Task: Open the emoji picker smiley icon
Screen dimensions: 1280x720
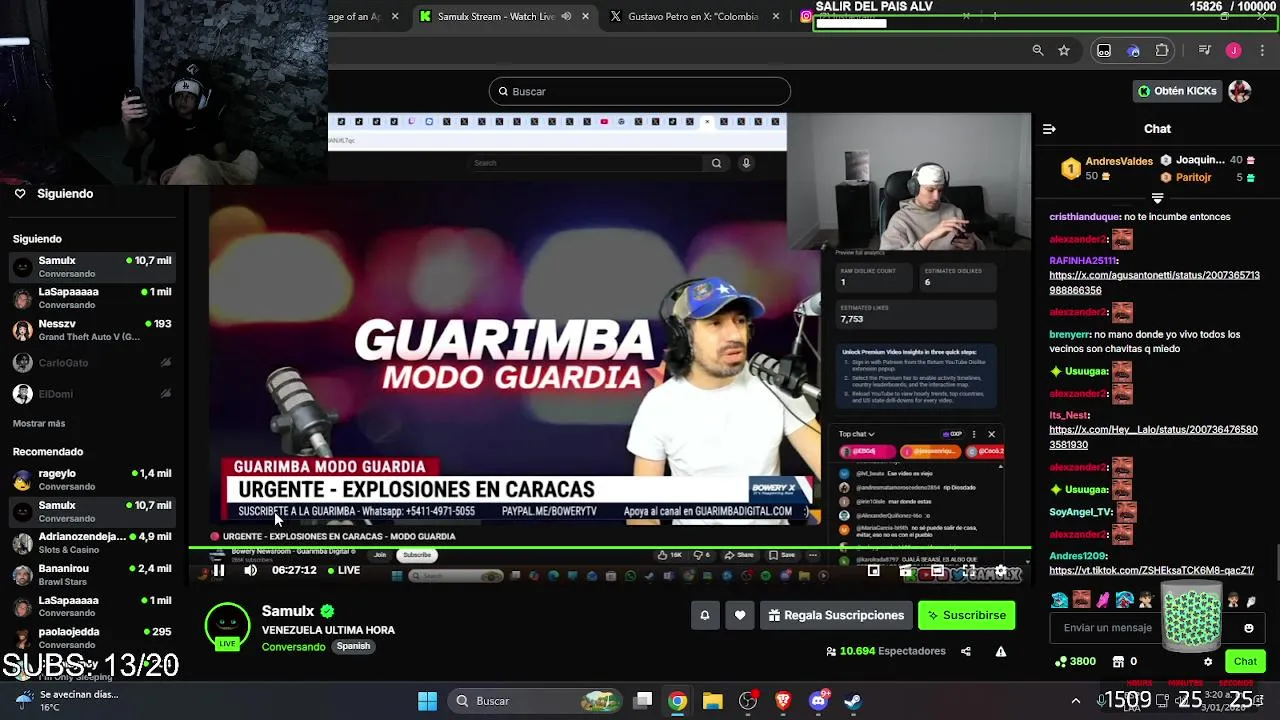Action: 1248,628
